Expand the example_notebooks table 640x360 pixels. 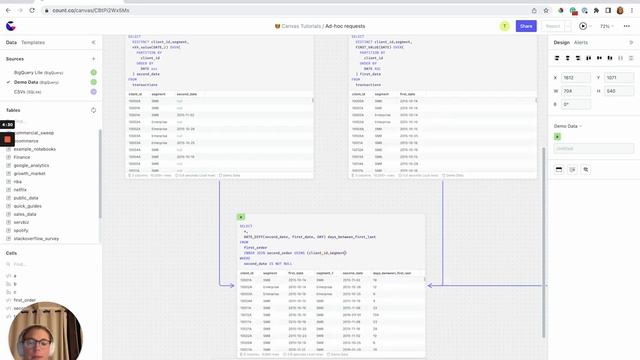pyautogui.click(x=35, y=149)
